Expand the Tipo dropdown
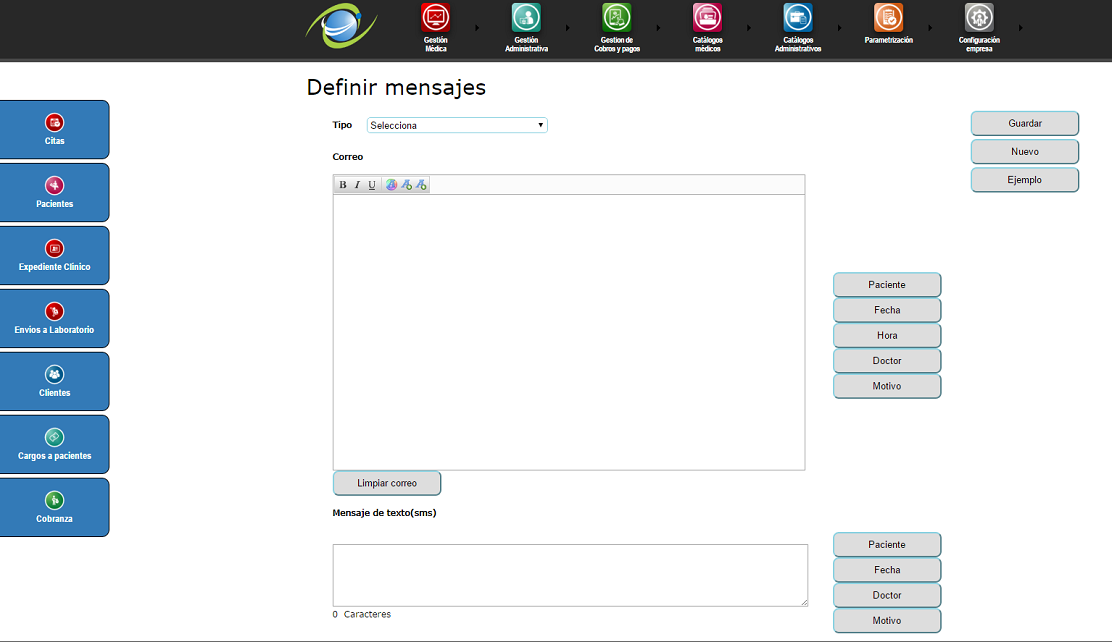This screenshot has width=1112, height=642. 457,125
